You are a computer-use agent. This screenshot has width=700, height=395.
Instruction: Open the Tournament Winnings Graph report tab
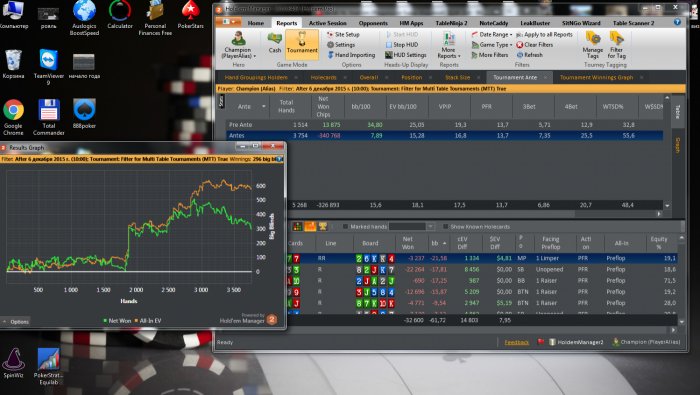point(596,77)
